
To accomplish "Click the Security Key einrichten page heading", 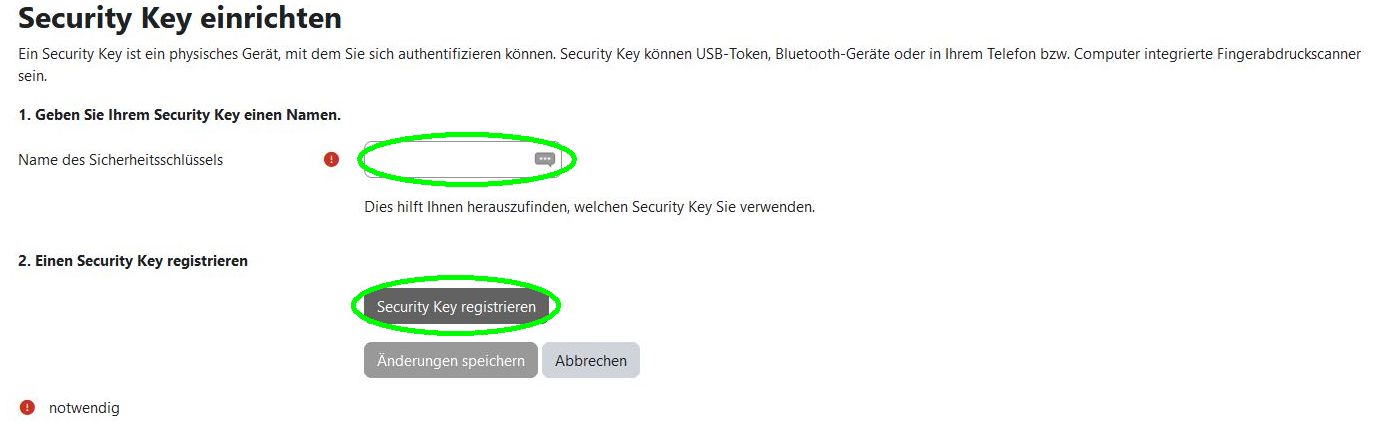I will [180, 18].
